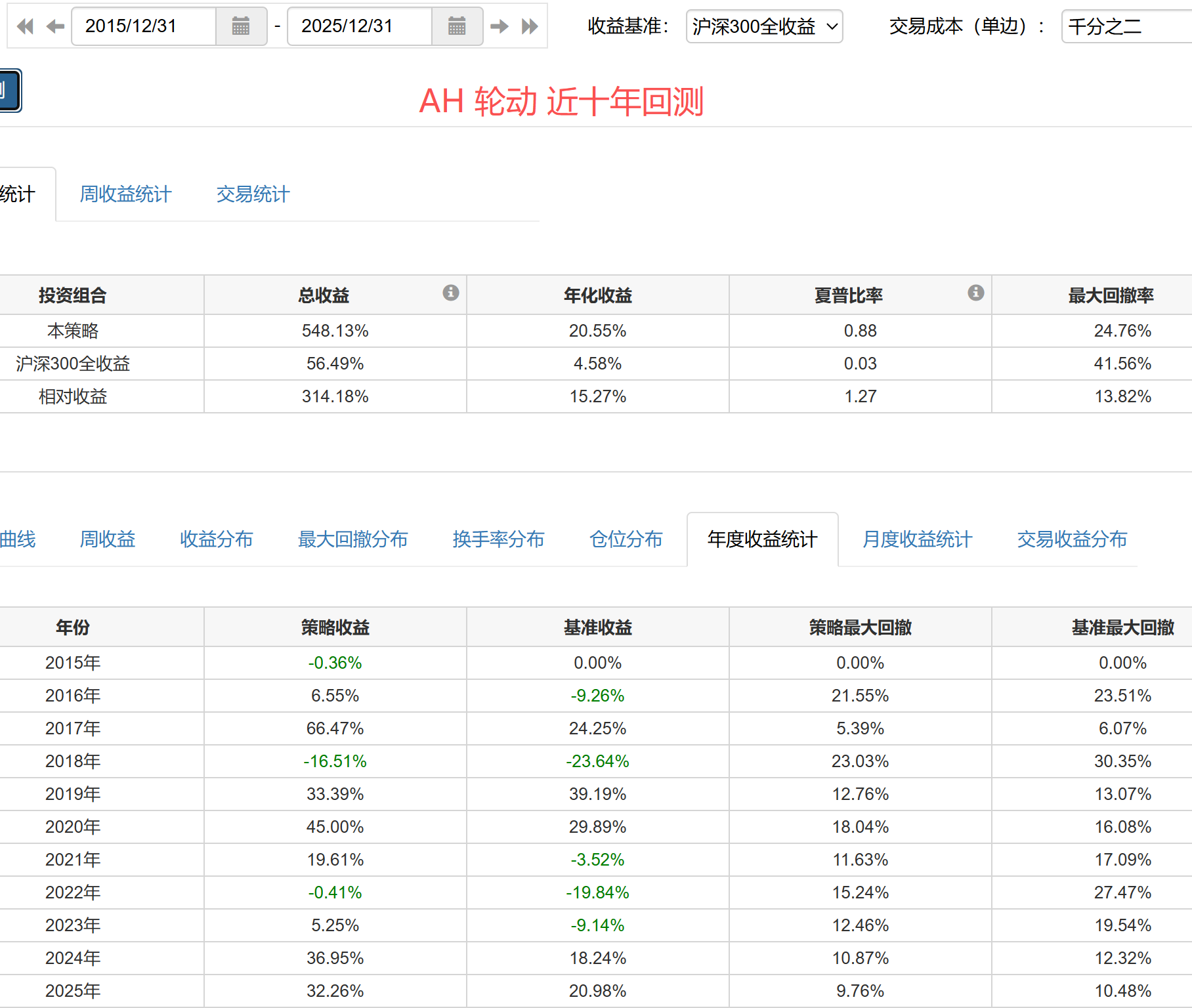The height and width of the screenshot is (1008, 1192).
Task: View the 仓位分布 tab
Action: tap(626, 539)
